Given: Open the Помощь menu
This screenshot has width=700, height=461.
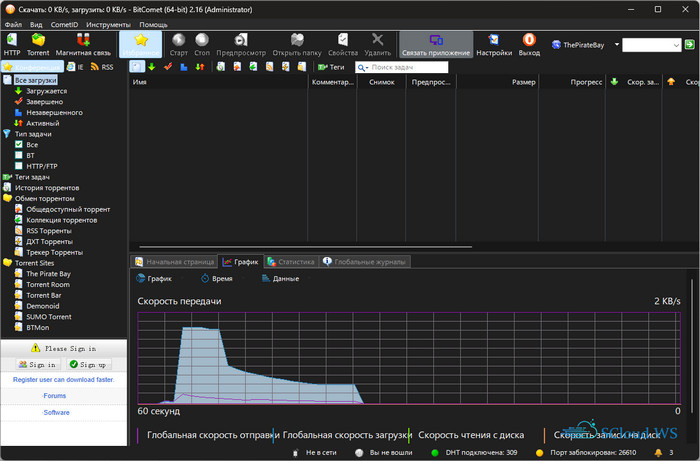Looking at the screenshot, I should (153, 25).
